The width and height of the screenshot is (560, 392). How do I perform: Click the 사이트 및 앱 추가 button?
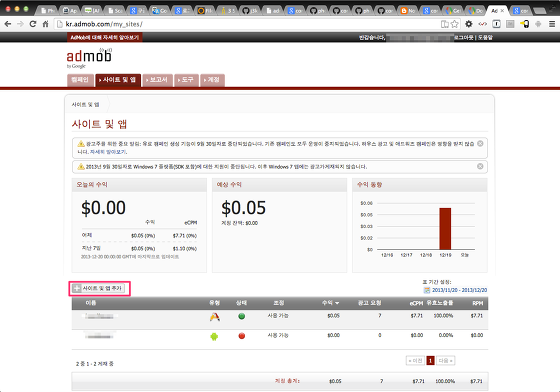99,288
